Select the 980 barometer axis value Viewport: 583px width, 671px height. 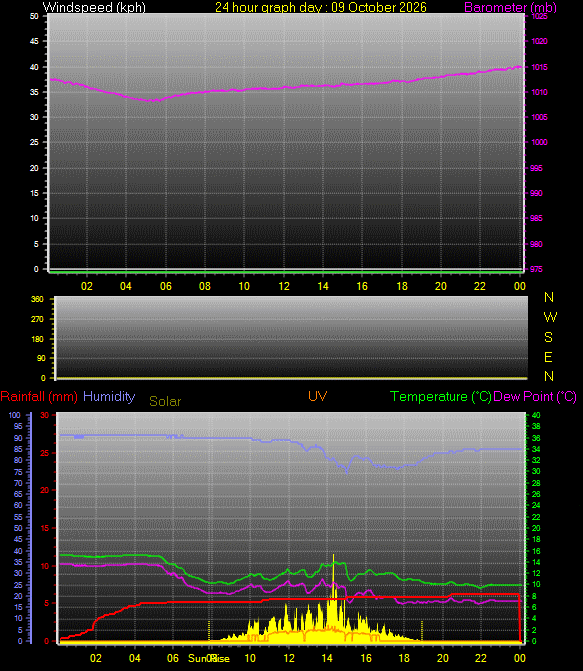click(536, 244)
